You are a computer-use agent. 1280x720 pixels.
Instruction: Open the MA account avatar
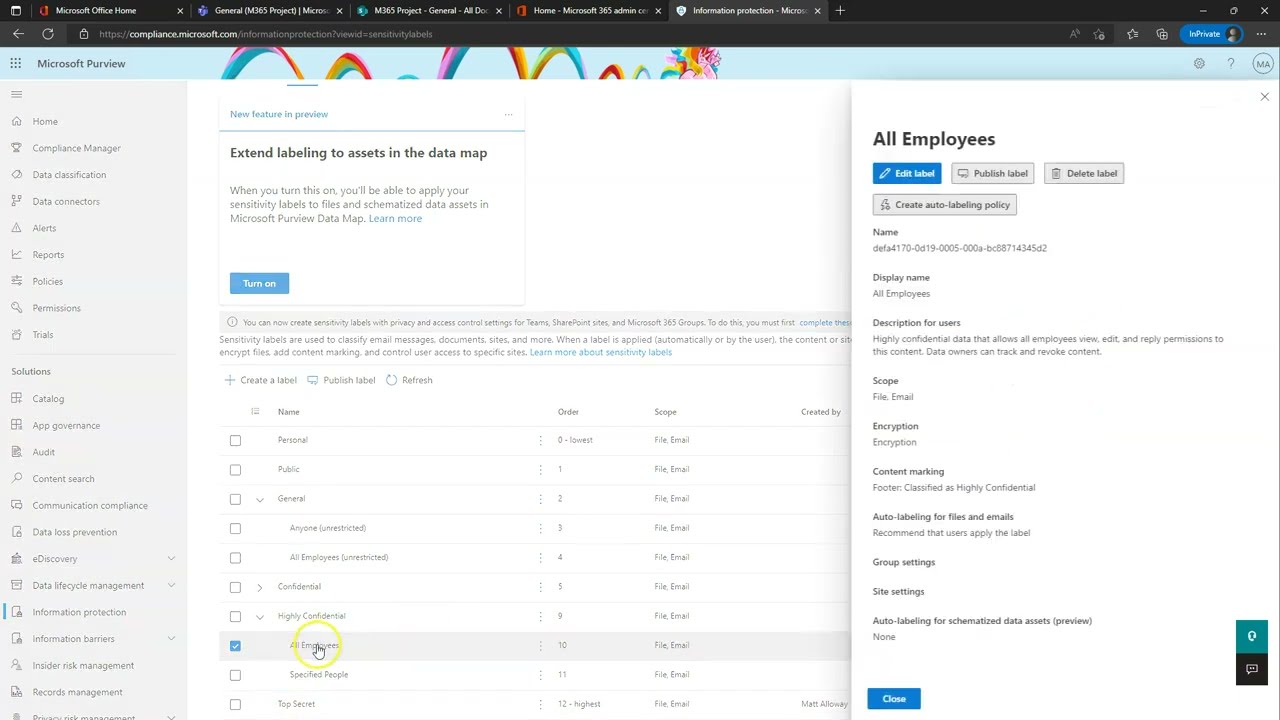1263,64
